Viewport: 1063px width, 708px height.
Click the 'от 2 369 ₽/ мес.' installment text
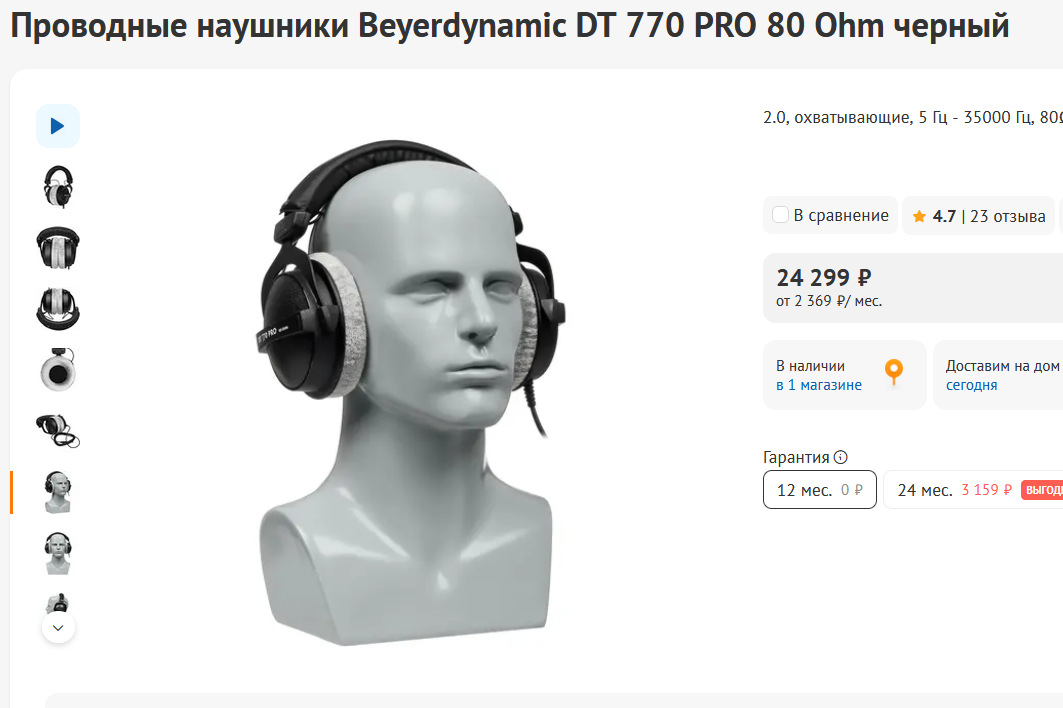coord(828,301)
